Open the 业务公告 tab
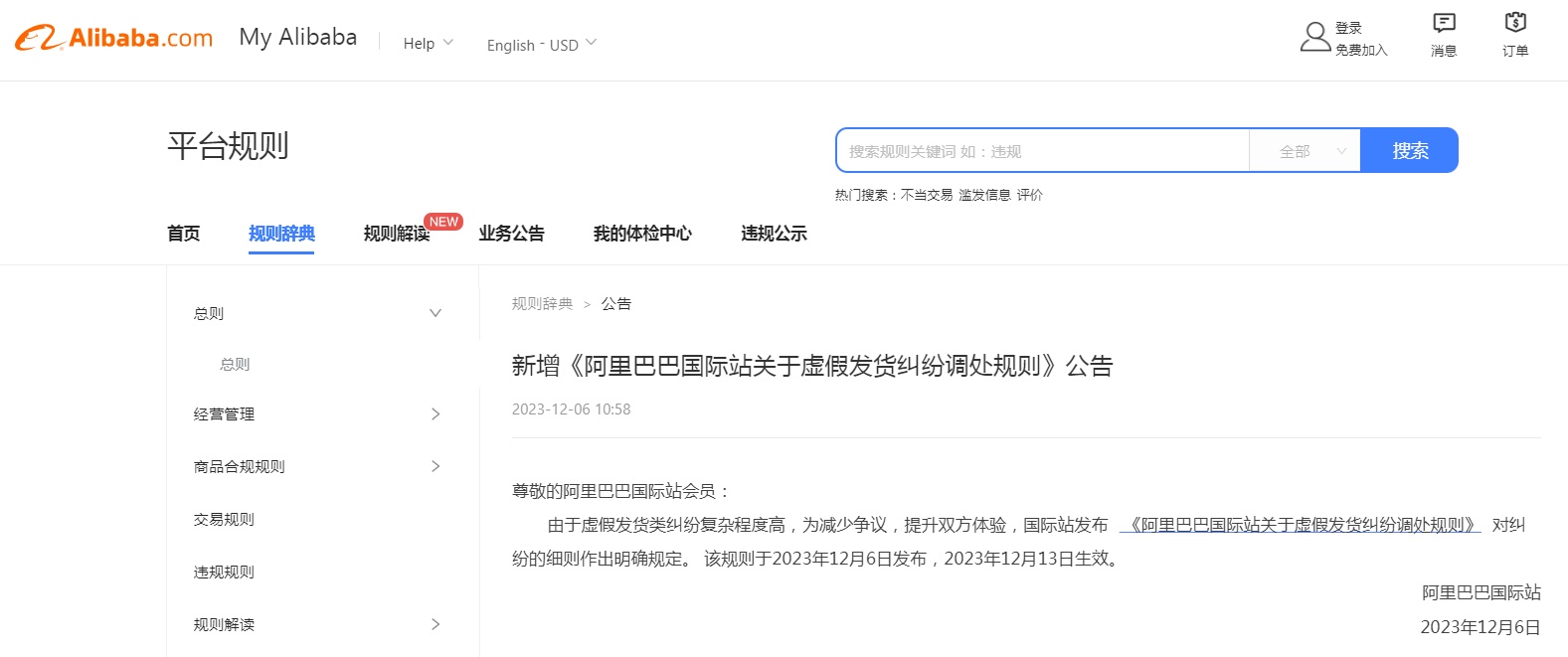 pyautogui.click(x=511, y=234)
